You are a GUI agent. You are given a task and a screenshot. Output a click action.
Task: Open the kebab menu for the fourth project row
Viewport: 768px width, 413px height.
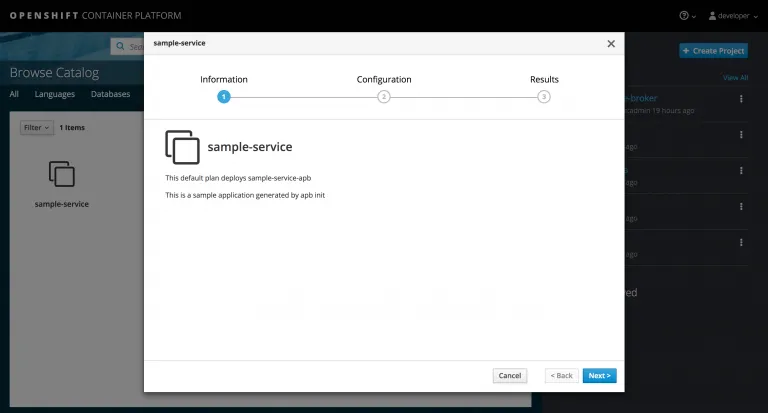pos(741,207)
